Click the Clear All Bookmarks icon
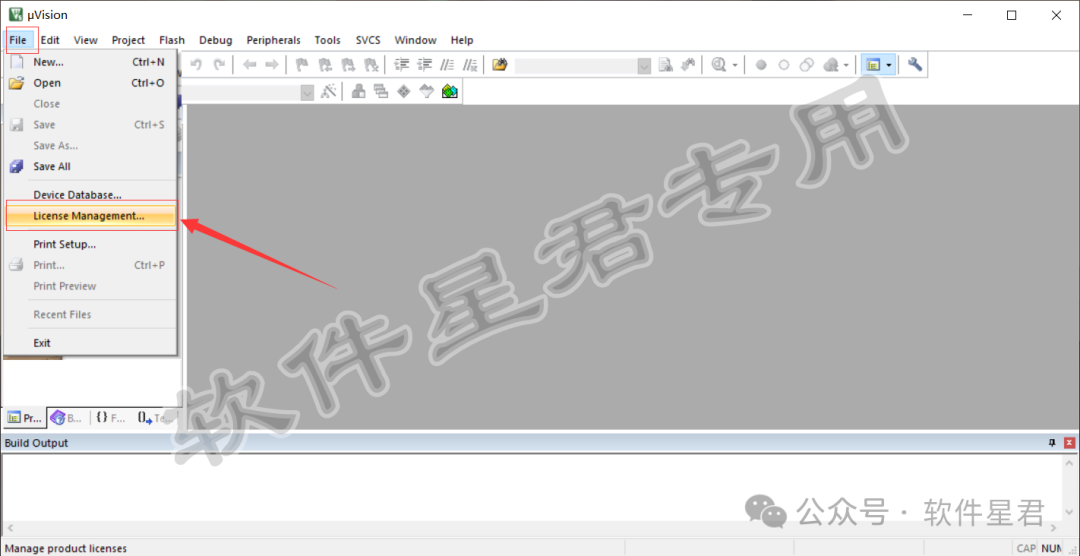Screen dimensions: 1080x556 371,65
